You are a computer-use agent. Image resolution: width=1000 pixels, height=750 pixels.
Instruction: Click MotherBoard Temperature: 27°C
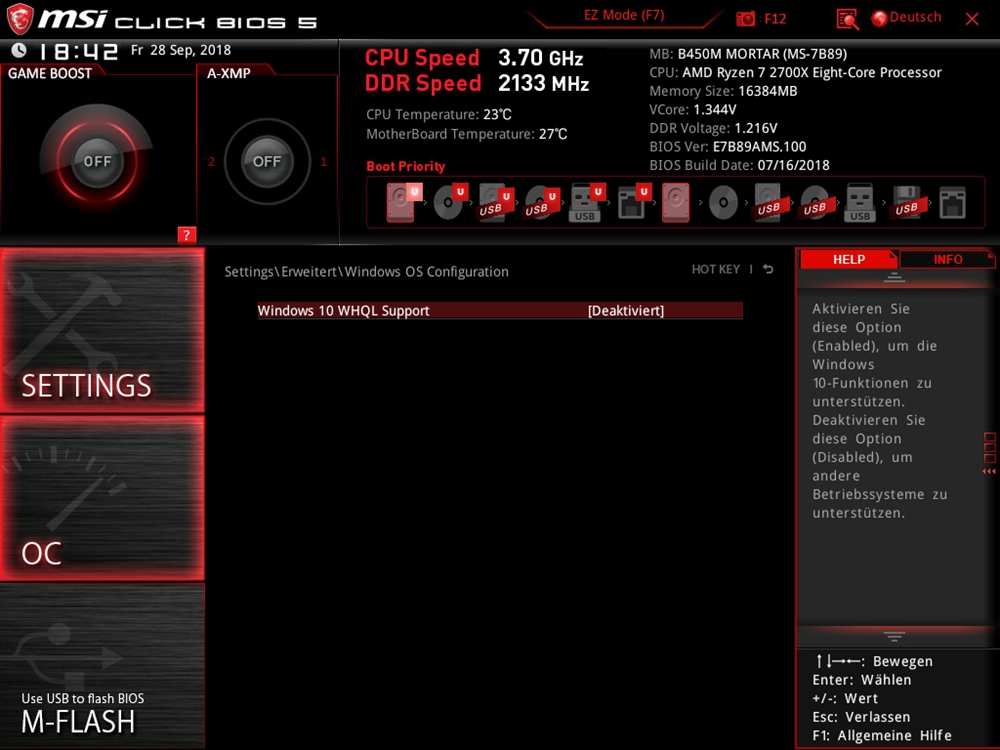[x=467, y=134]
